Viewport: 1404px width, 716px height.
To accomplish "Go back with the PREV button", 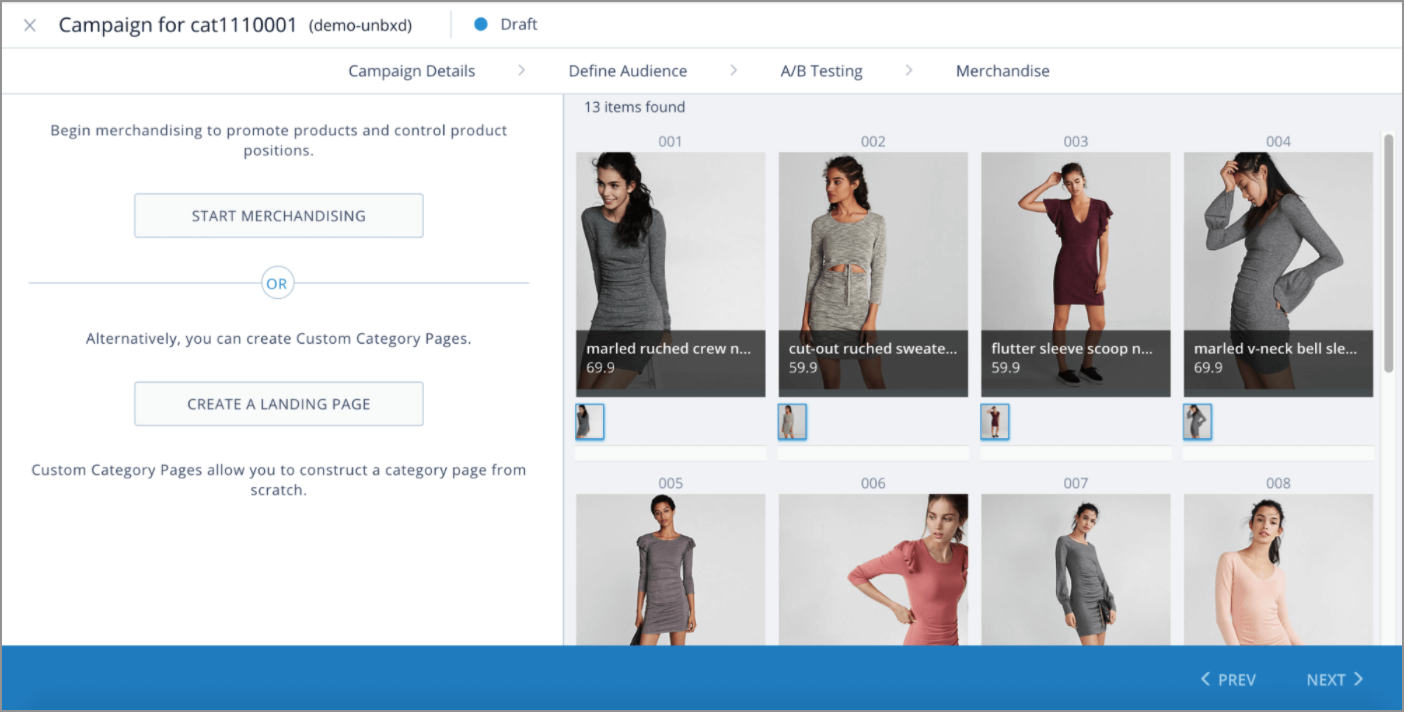I will tap(1228, 680).
